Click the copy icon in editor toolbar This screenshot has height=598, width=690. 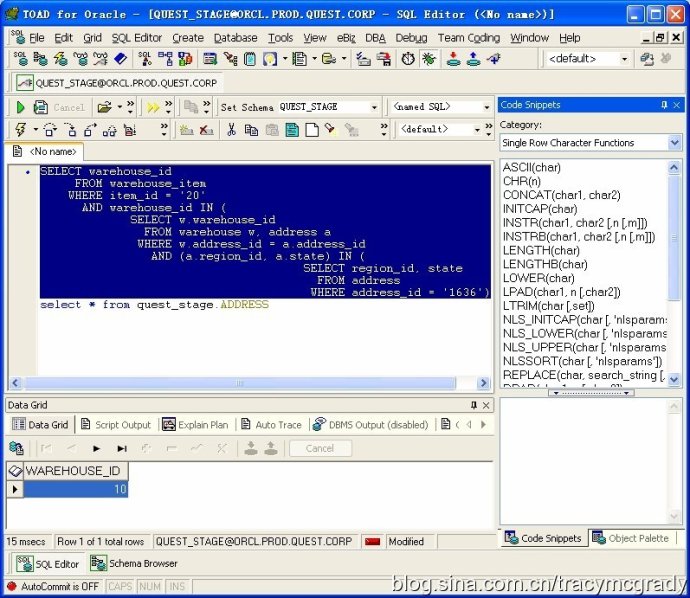click(x=251, y=130)
